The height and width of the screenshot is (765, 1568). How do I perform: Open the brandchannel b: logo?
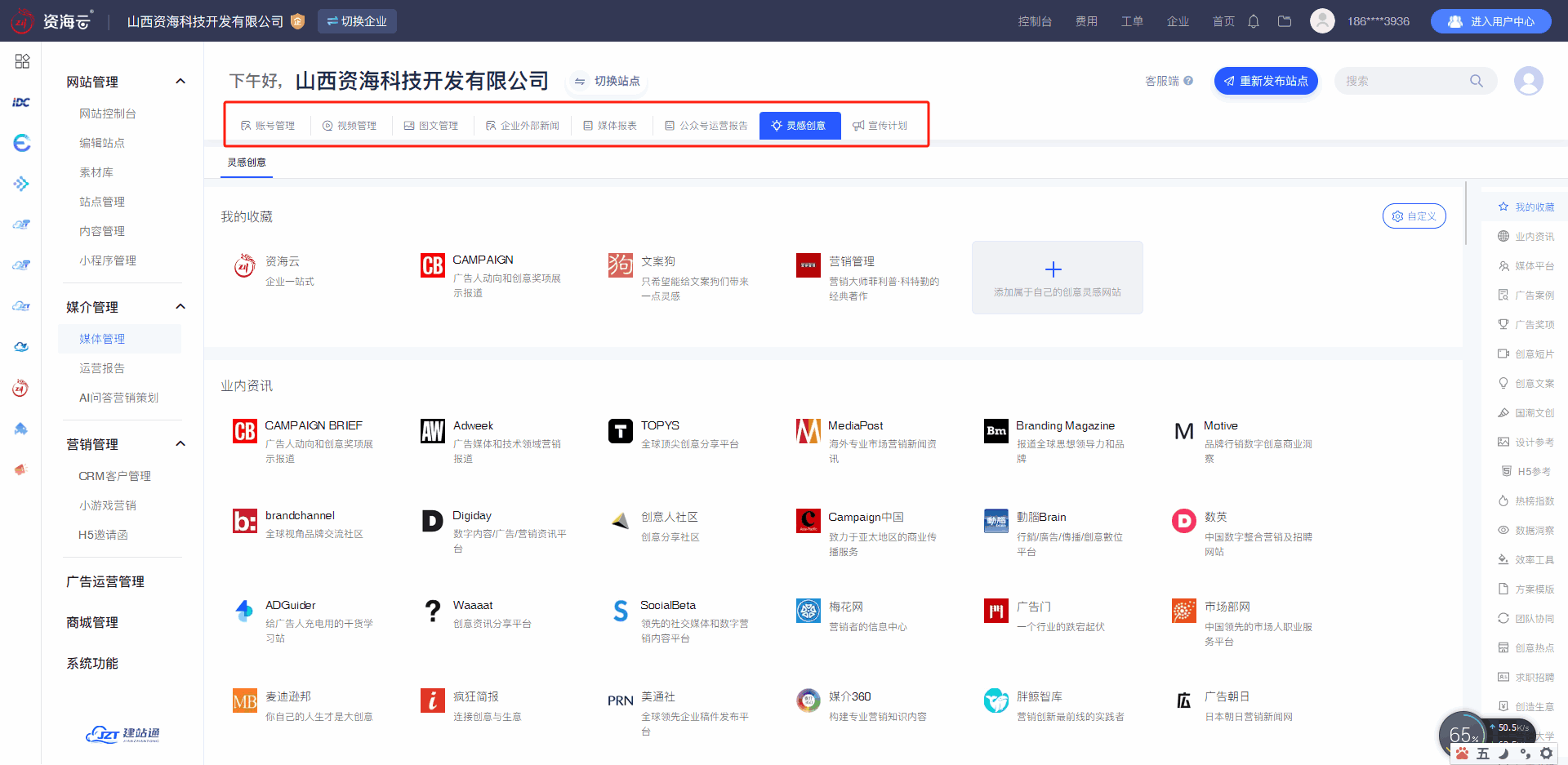[245, 520]
